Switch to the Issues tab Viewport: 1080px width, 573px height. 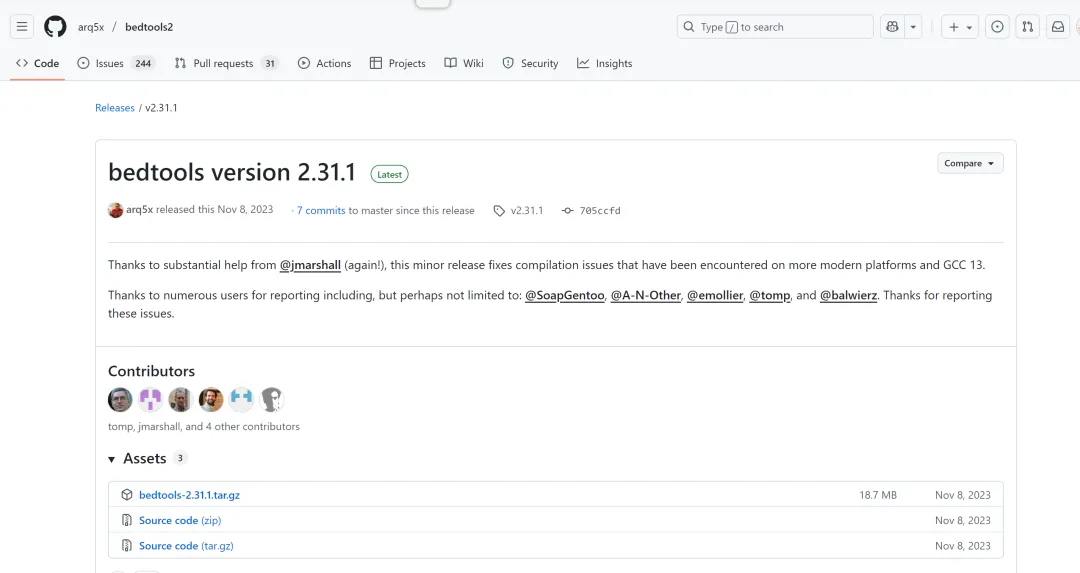point(116,63)
